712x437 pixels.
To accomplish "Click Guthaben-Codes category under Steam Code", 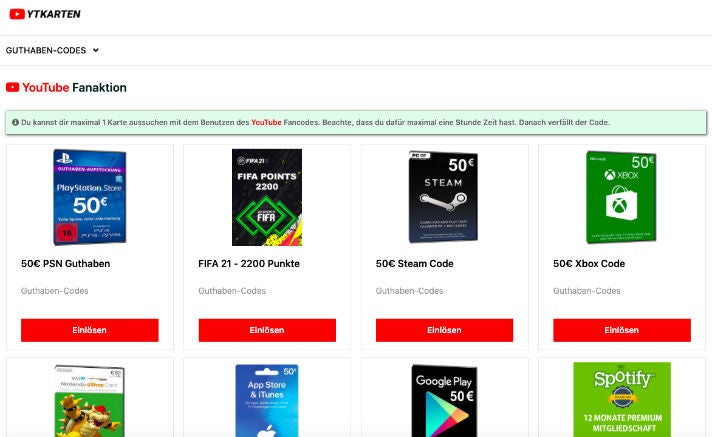I will pyautogui.click(x=409, y=291).
